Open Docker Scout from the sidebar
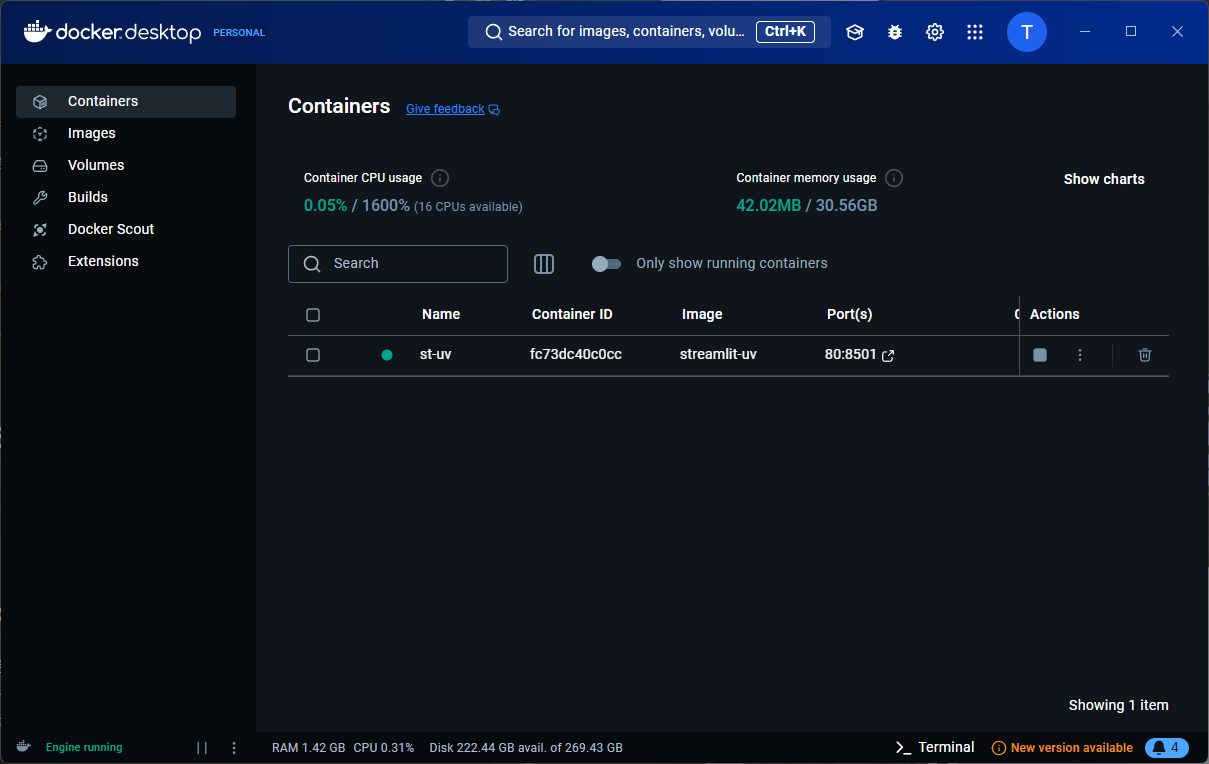This screenshot has width=1209, height=764. (110, 229)
